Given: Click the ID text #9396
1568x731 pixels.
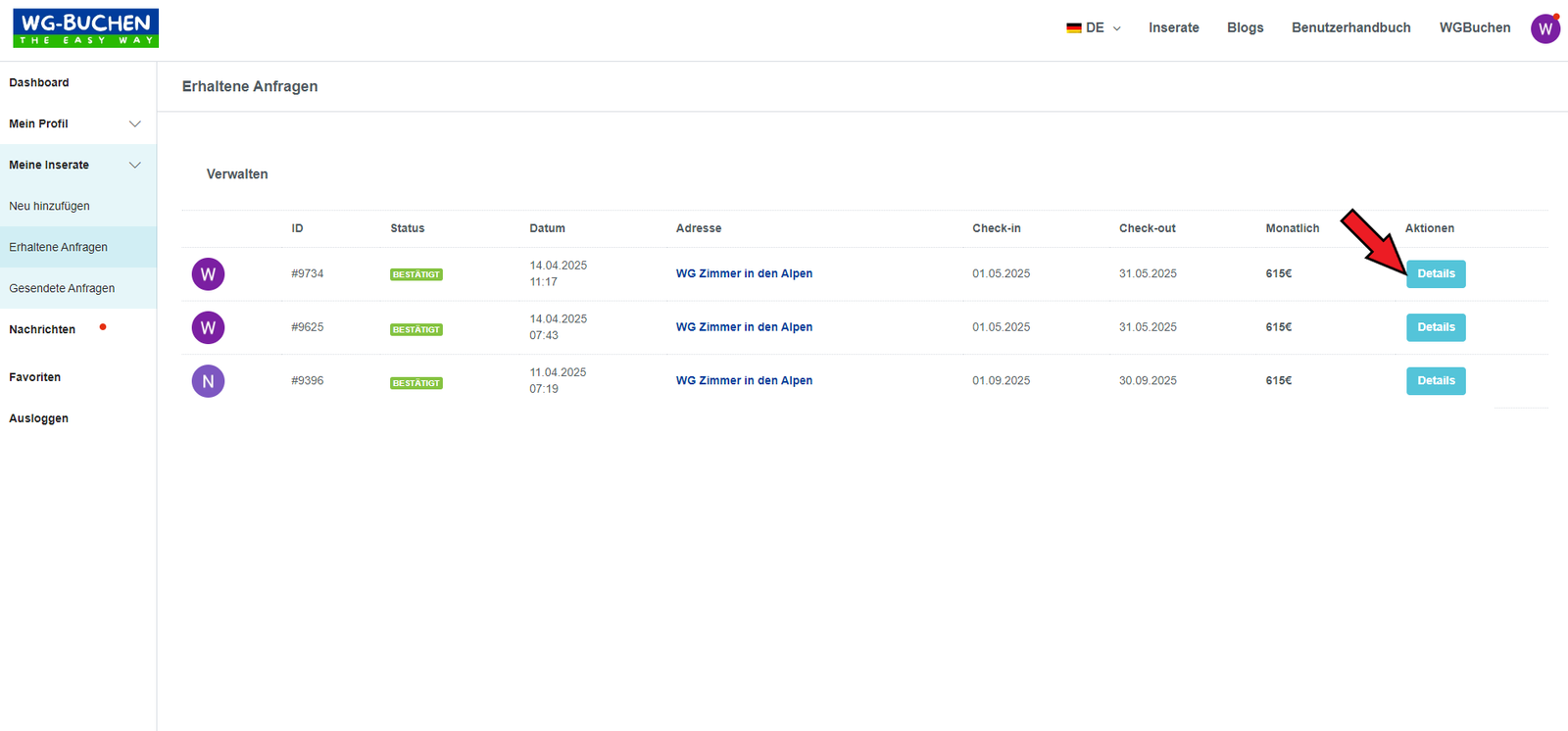Looking at the screenshot, I should [307, 380].
